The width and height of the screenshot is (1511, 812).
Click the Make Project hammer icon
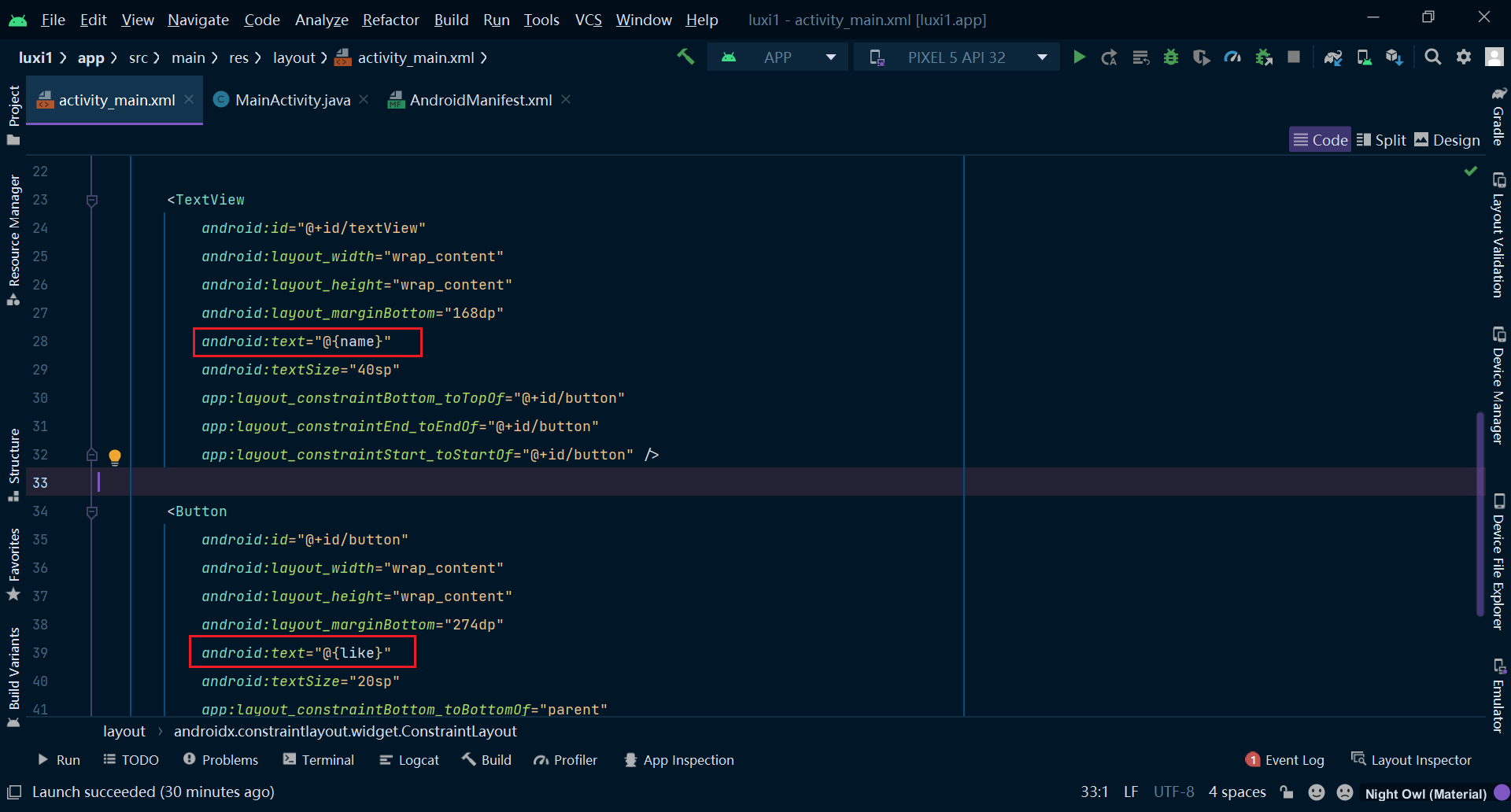pos(685,57)
